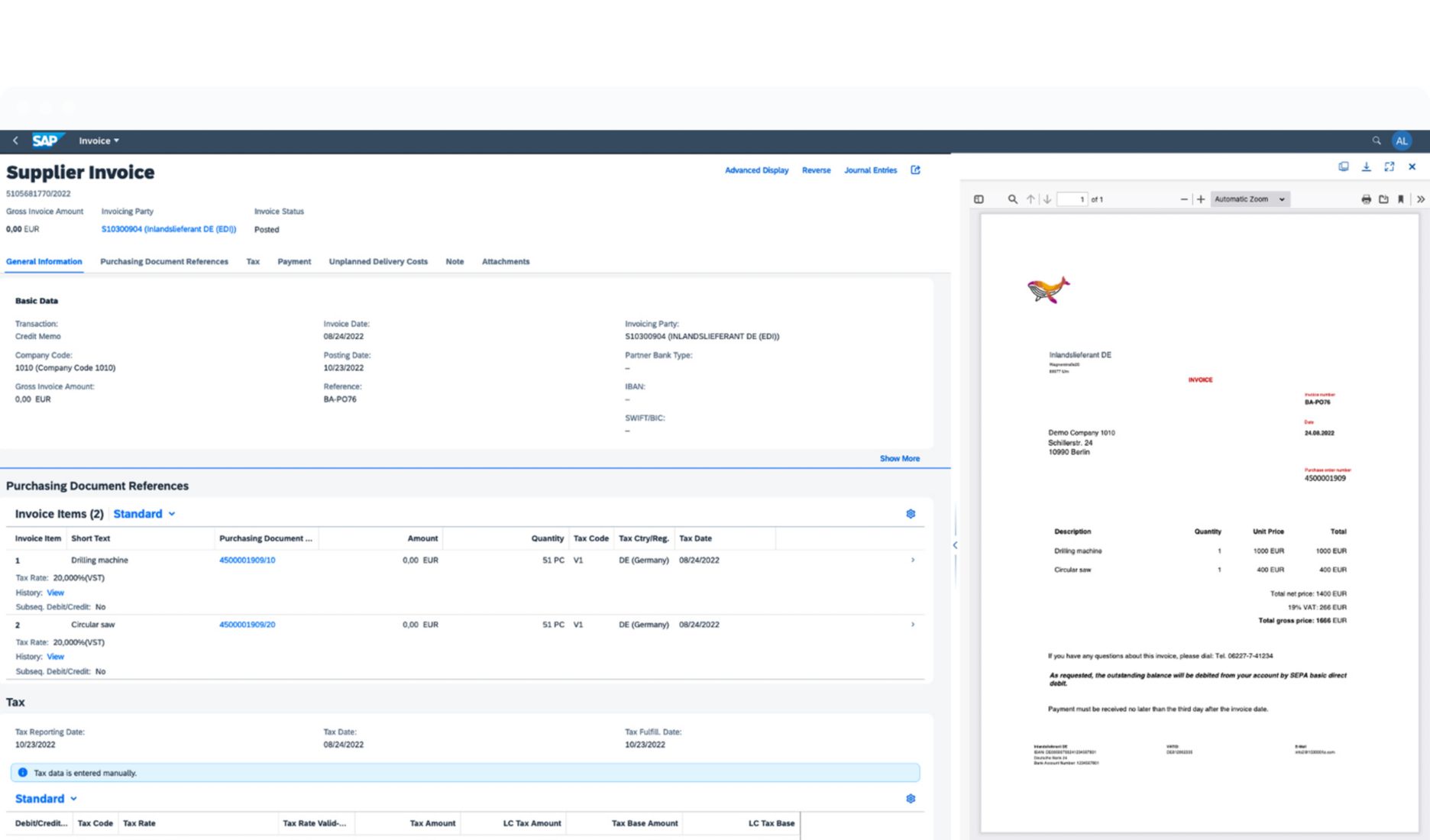
Task: Click the PDF page number field
Action: point(1072,199)
